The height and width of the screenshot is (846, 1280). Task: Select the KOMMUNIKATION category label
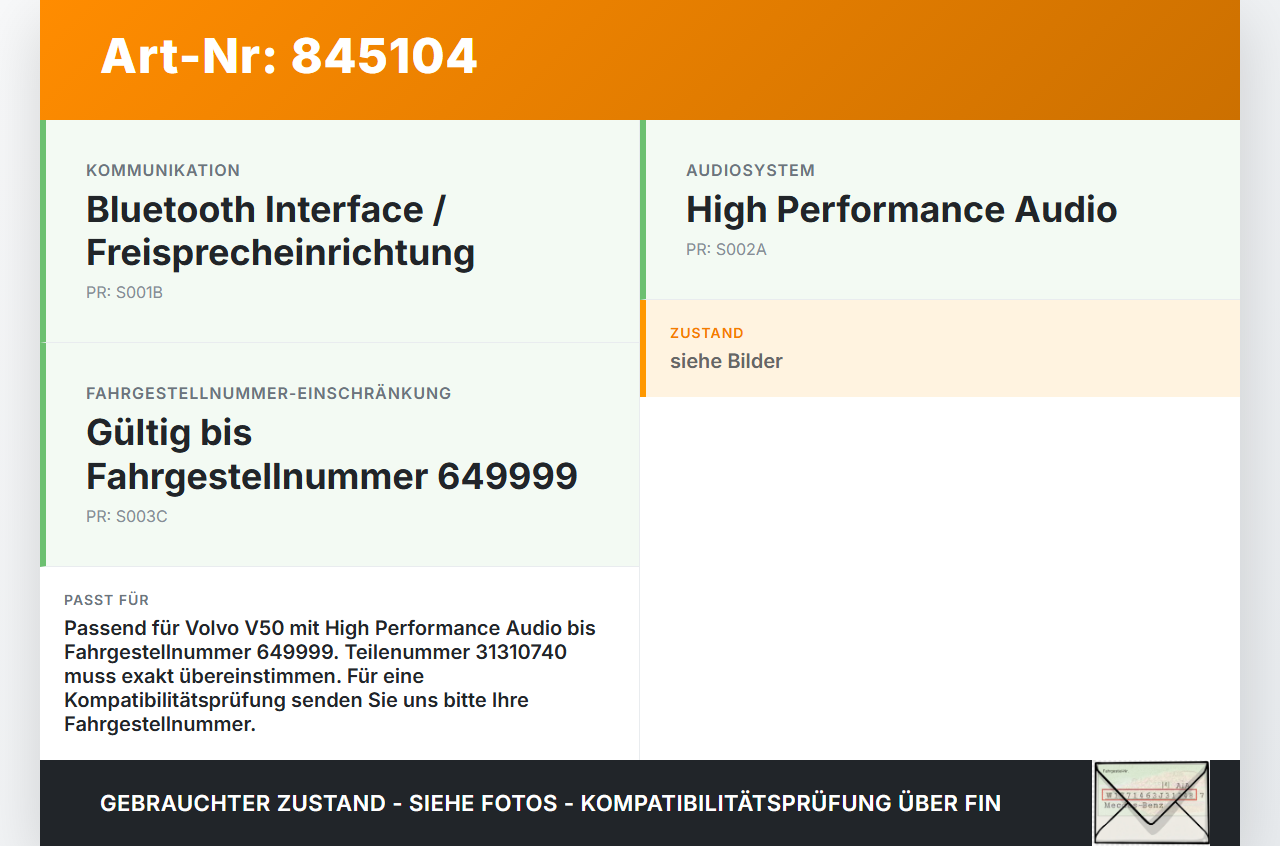click(163, 170)
